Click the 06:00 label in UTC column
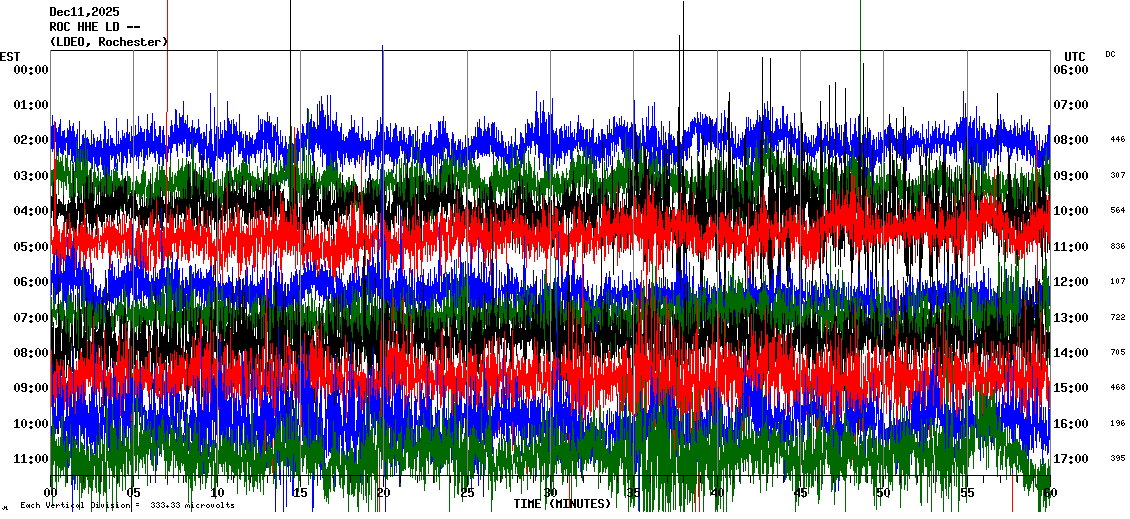This screenshot has height=519, width=1130. pyautogui.click(x=1071, y=69)
